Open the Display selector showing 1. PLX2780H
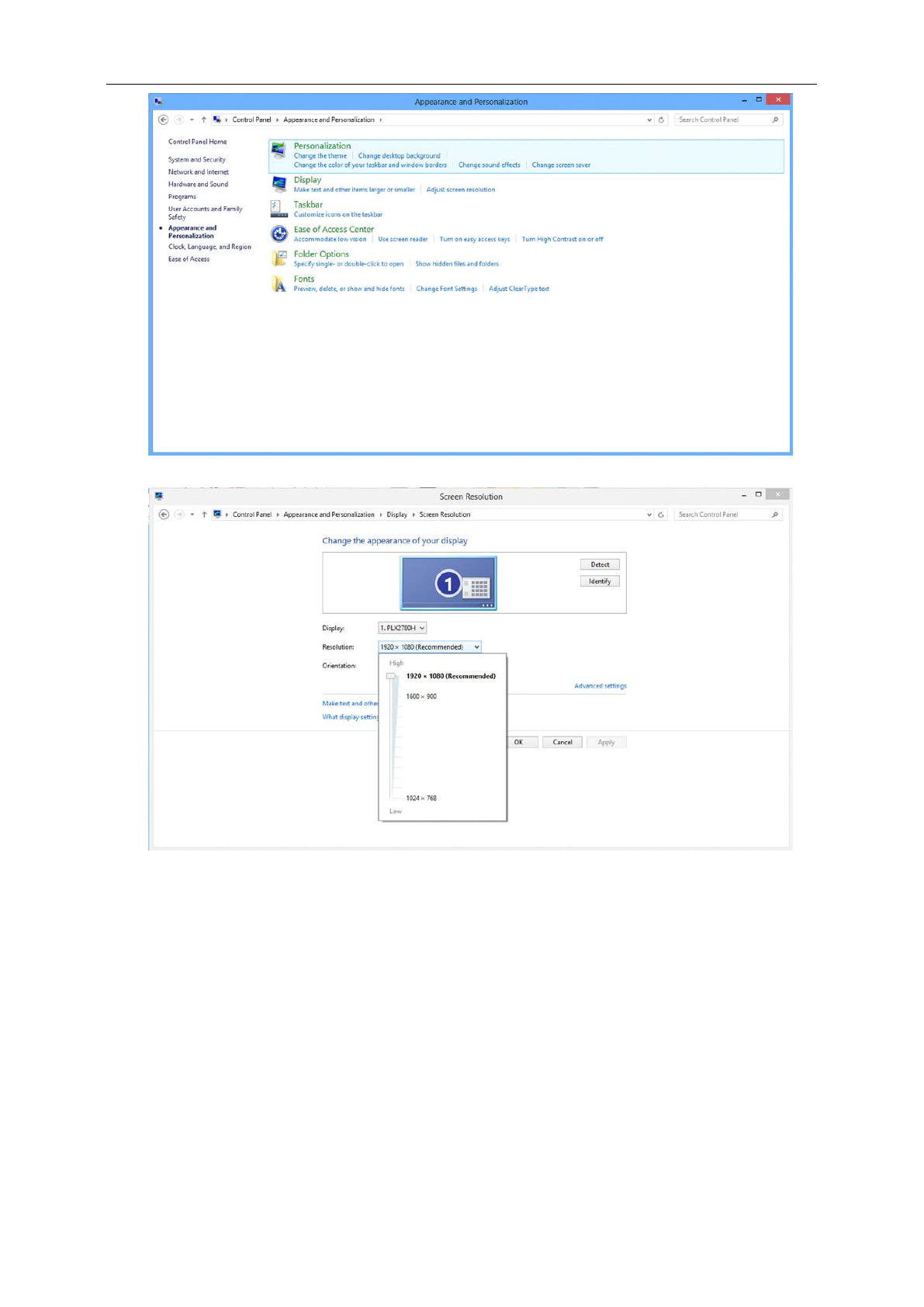Viewport: 924px width, 1307px height. point(402,628)
